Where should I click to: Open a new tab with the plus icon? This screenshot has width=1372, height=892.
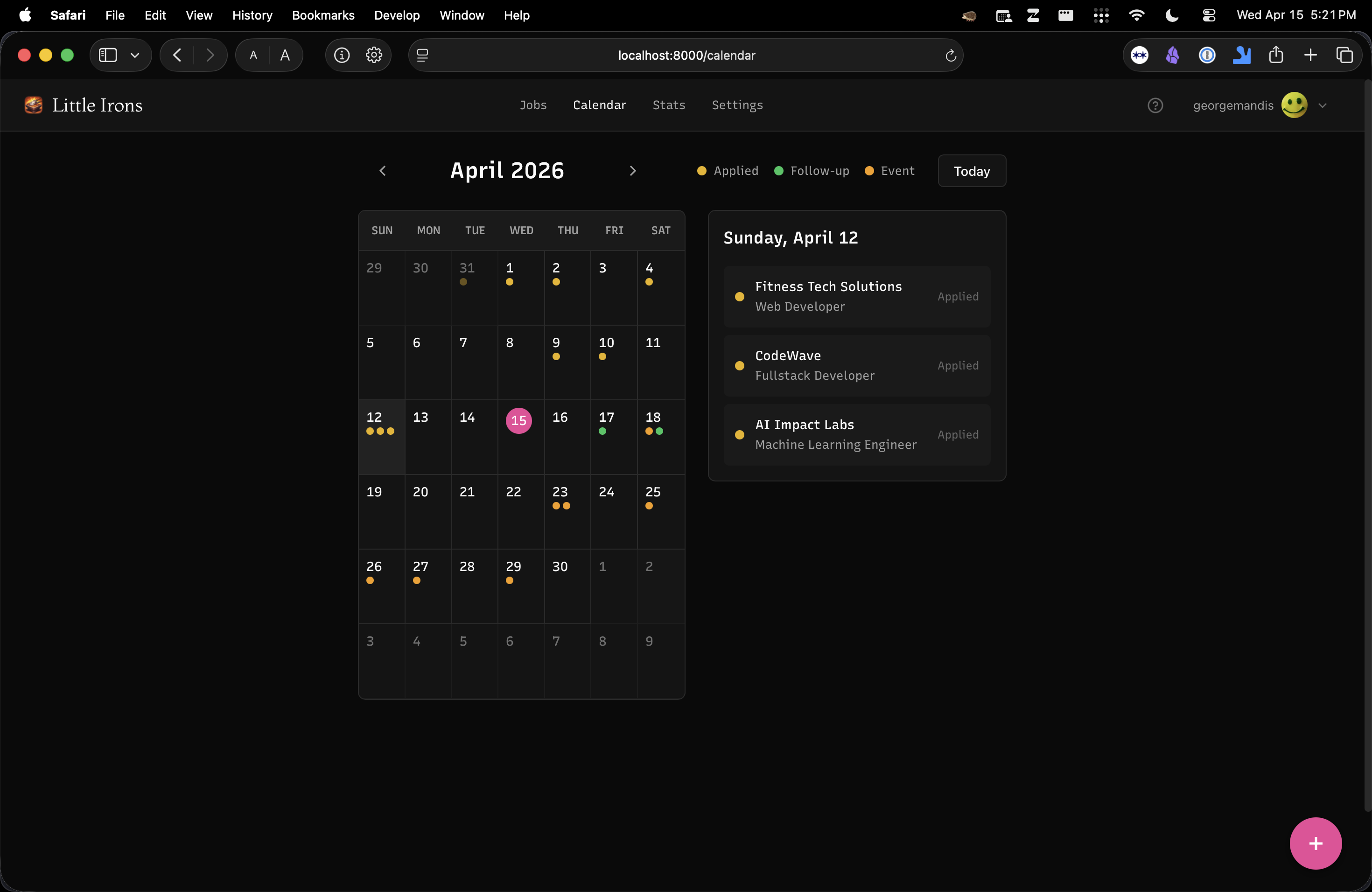[1310, 55]
